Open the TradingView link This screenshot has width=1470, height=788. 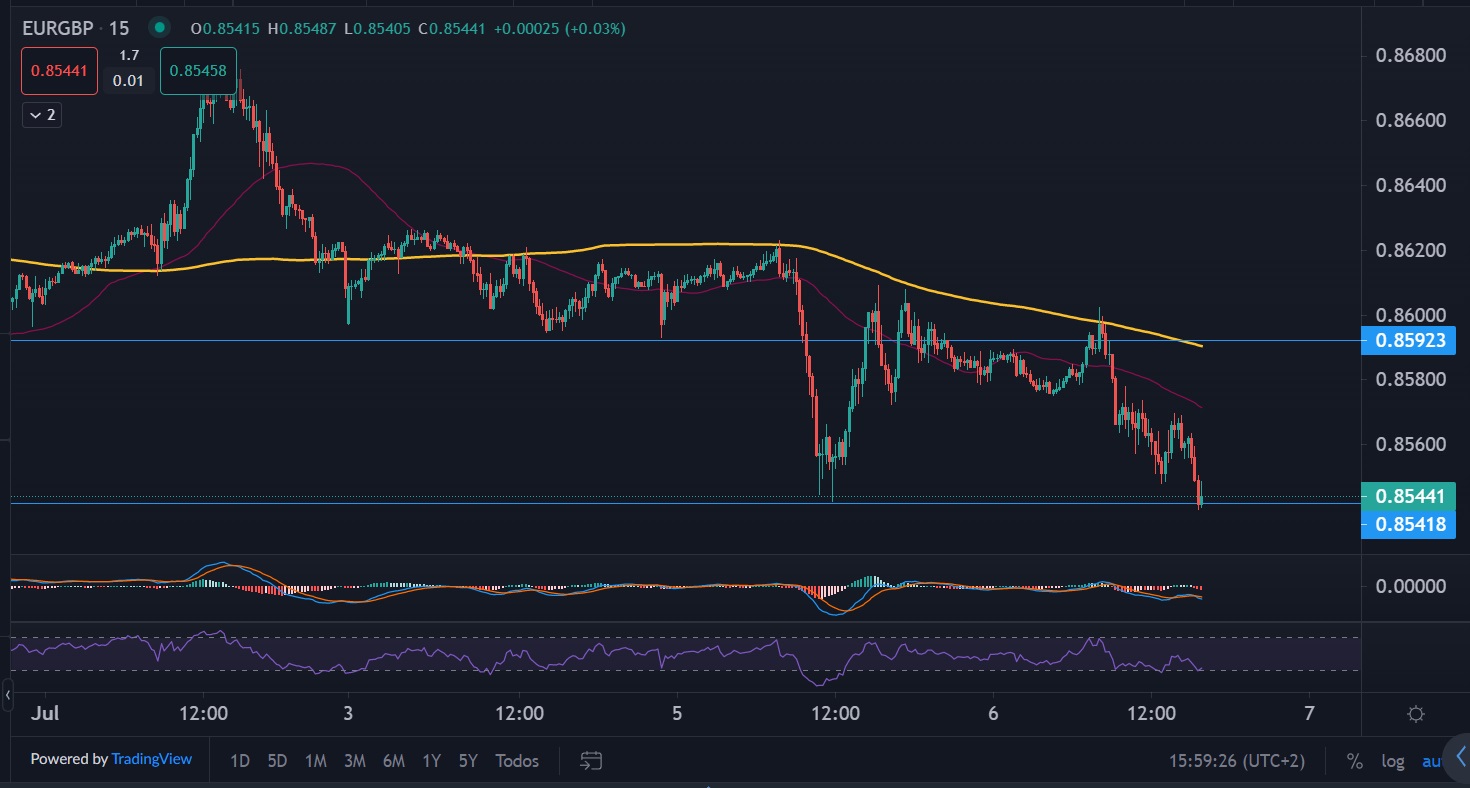[152, 759]
